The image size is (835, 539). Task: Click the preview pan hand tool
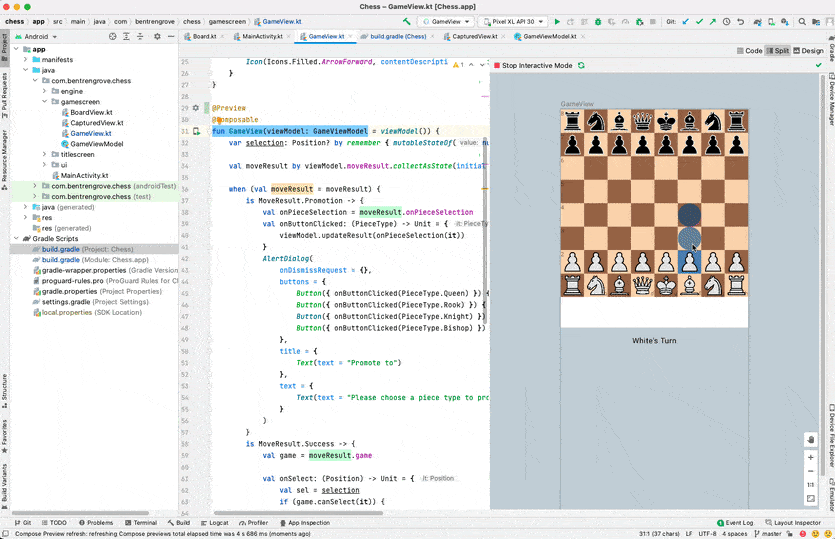pos(811,439)
